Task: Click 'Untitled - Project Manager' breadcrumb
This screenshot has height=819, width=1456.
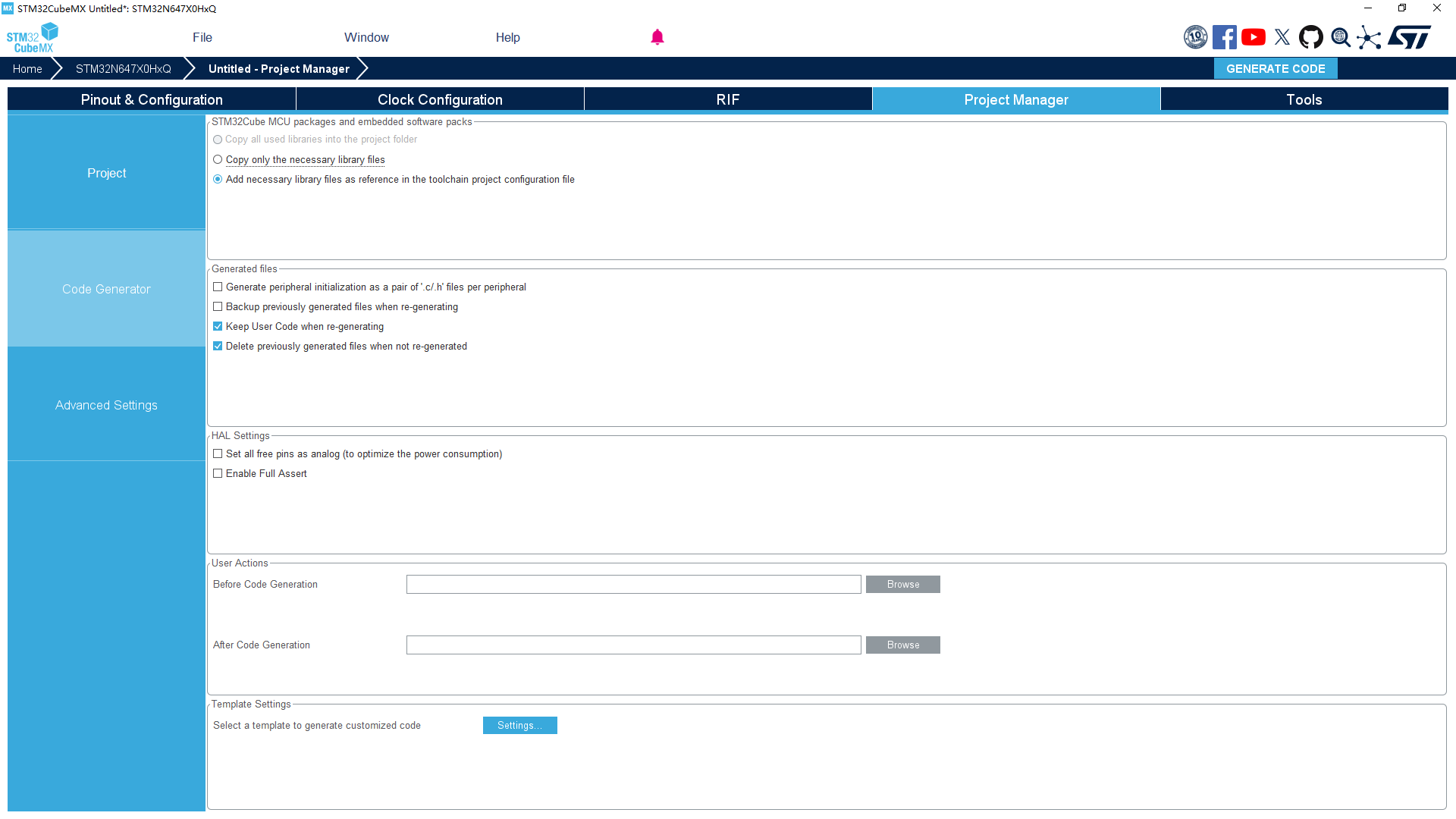Action: (279, 68)
